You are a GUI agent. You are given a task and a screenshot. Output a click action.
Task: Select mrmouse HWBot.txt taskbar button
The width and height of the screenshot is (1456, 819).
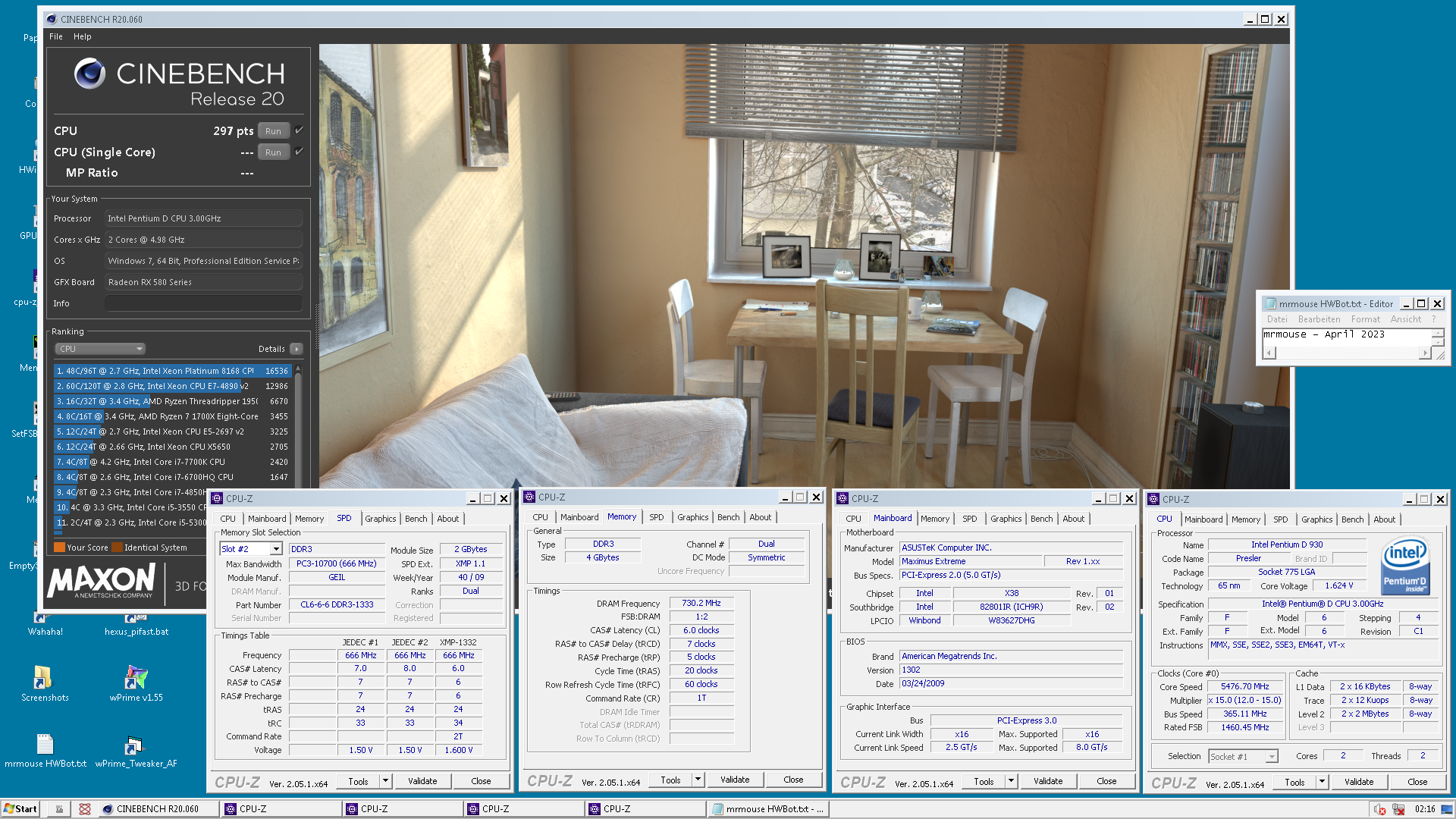coord(768,809)
